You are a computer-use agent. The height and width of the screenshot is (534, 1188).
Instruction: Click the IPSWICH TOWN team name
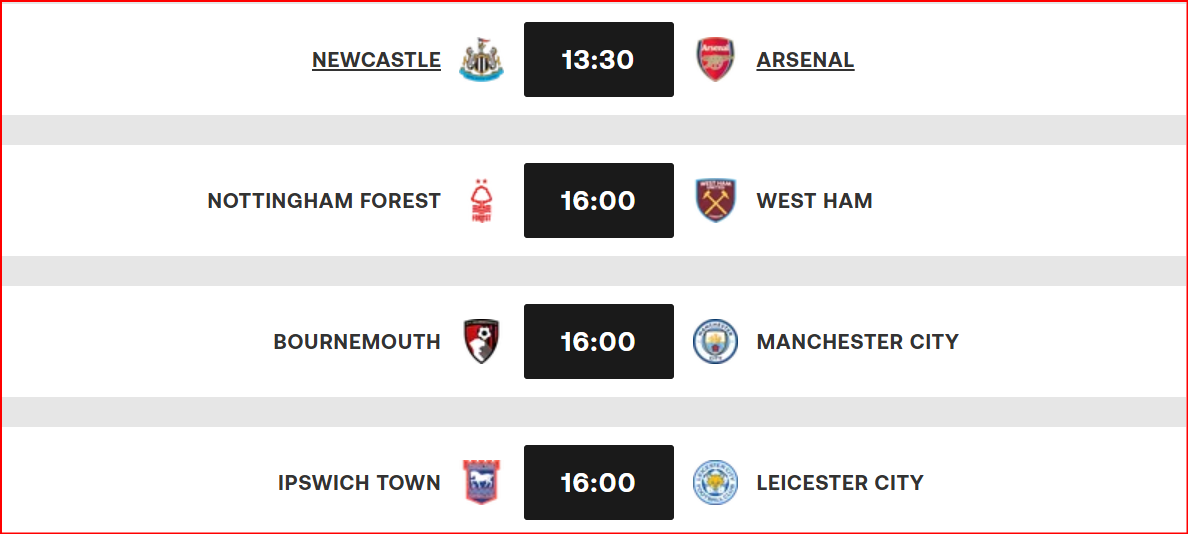pos(359,482)
